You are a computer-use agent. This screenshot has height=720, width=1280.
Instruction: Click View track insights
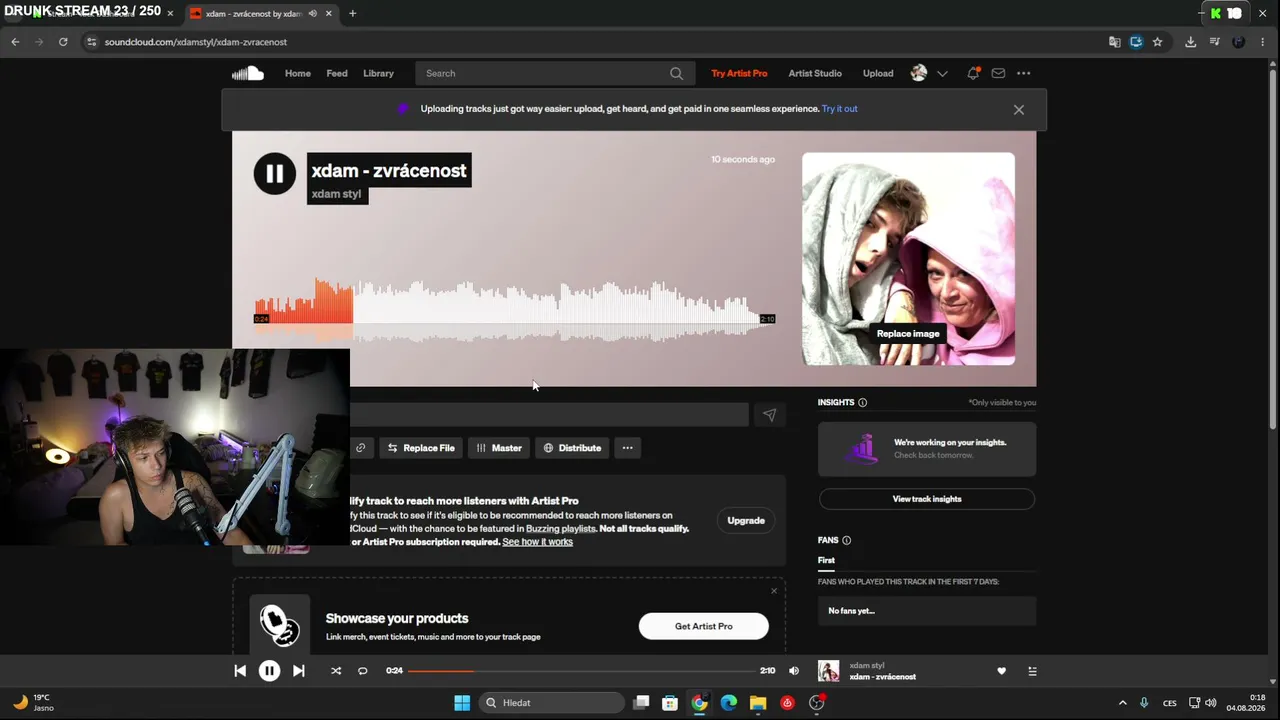[x=927, y=499]
